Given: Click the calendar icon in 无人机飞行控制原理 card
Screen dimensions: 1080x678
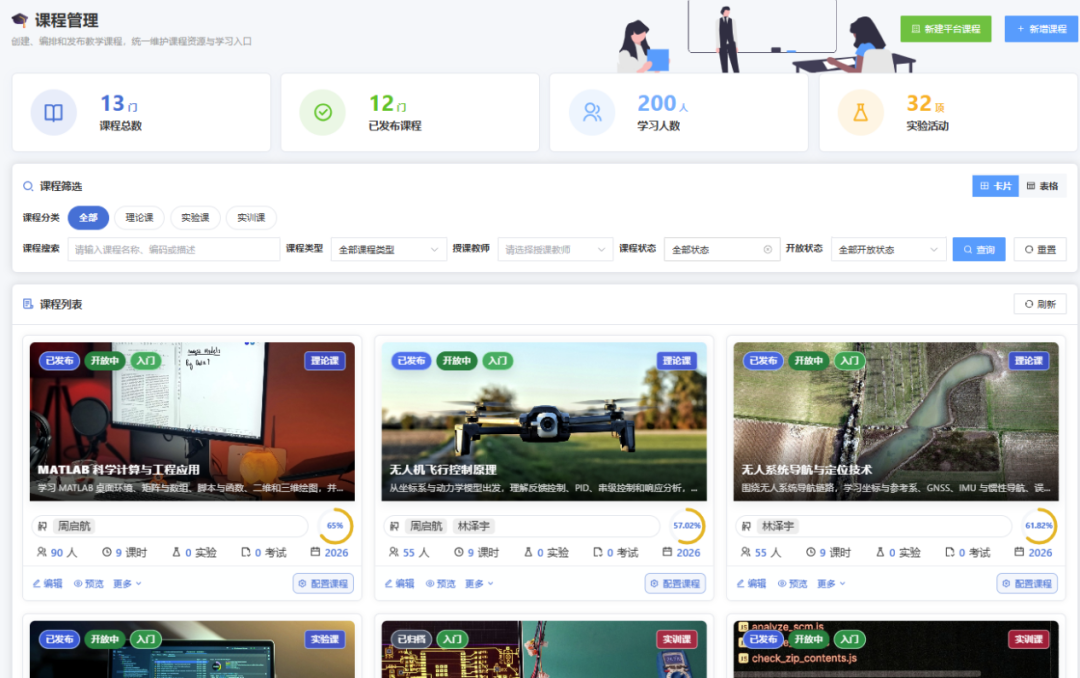Looking at the screenshot, I should pyautogui.click(x=667, y=552).
